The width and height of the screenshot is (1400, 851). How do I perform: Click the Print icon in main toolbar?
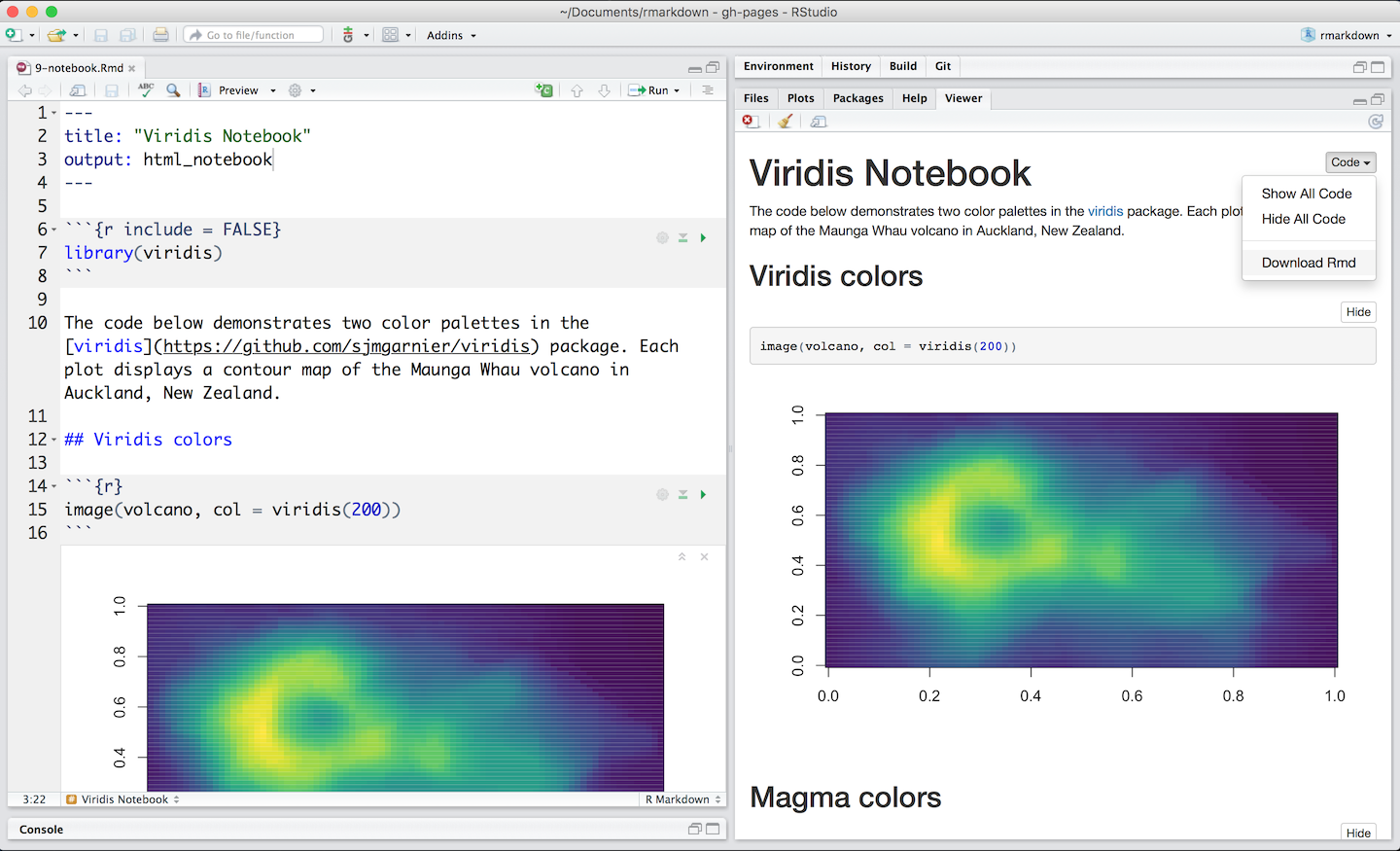tap(160, 35)
